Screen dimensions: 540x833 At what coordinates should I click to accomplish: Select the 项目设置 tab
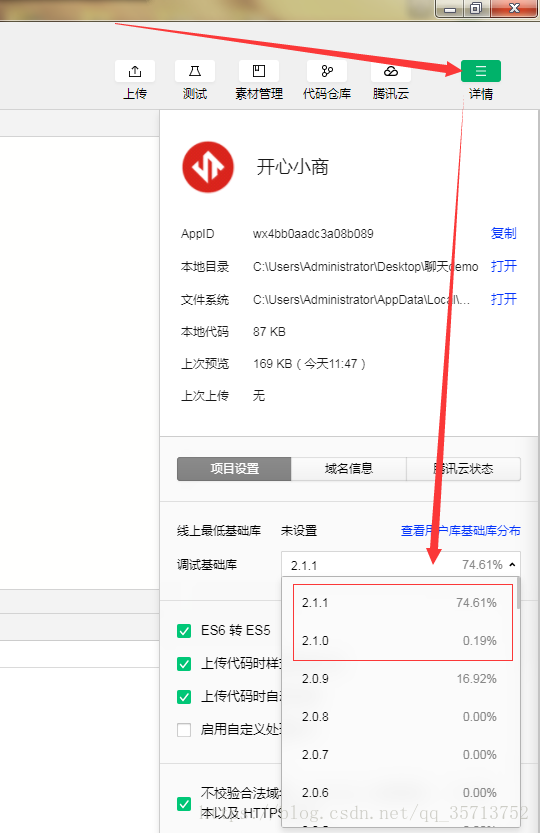[x=234, y=469]
